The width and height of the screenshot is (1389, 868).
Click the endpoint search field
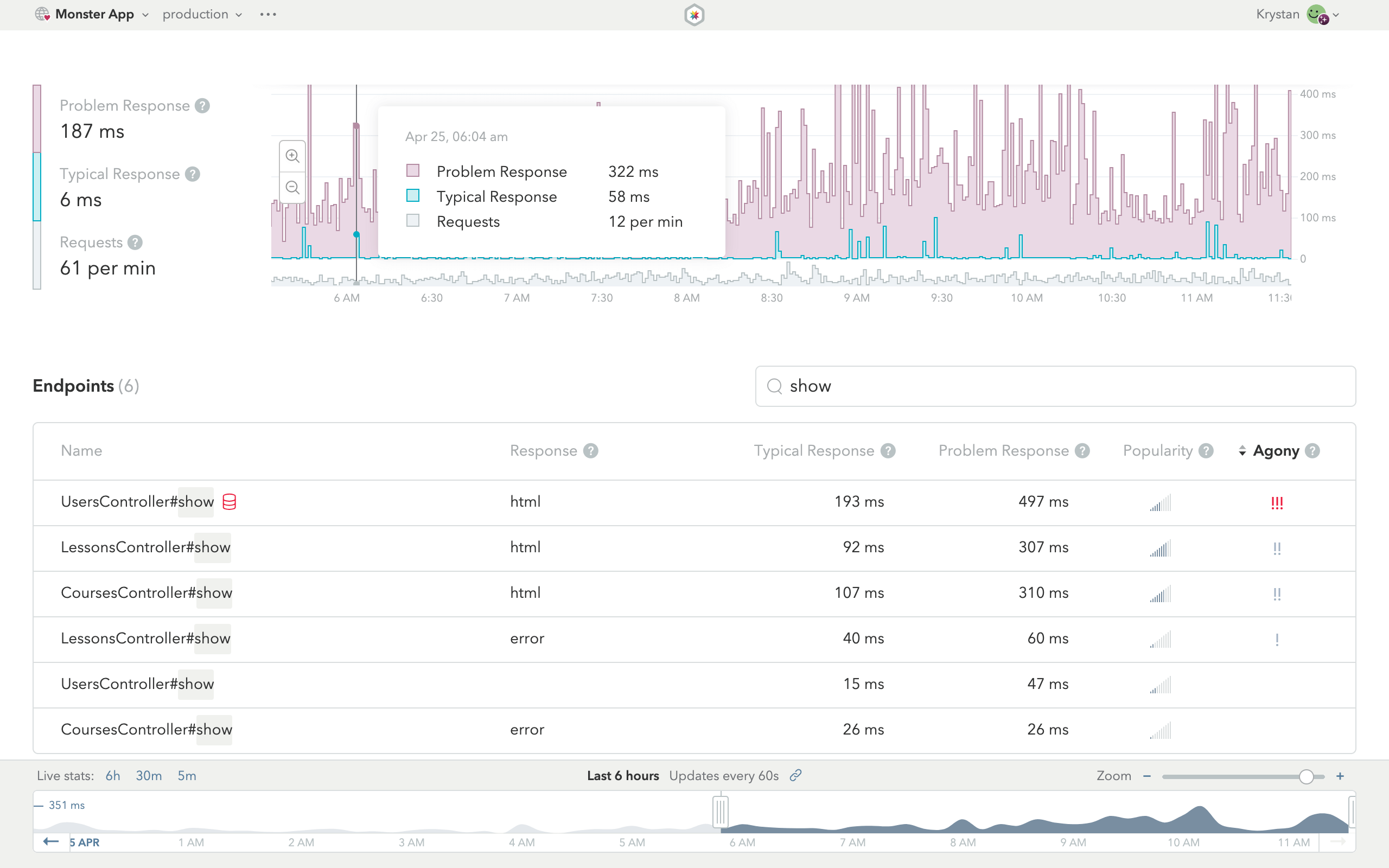(x=1055, y=386)
